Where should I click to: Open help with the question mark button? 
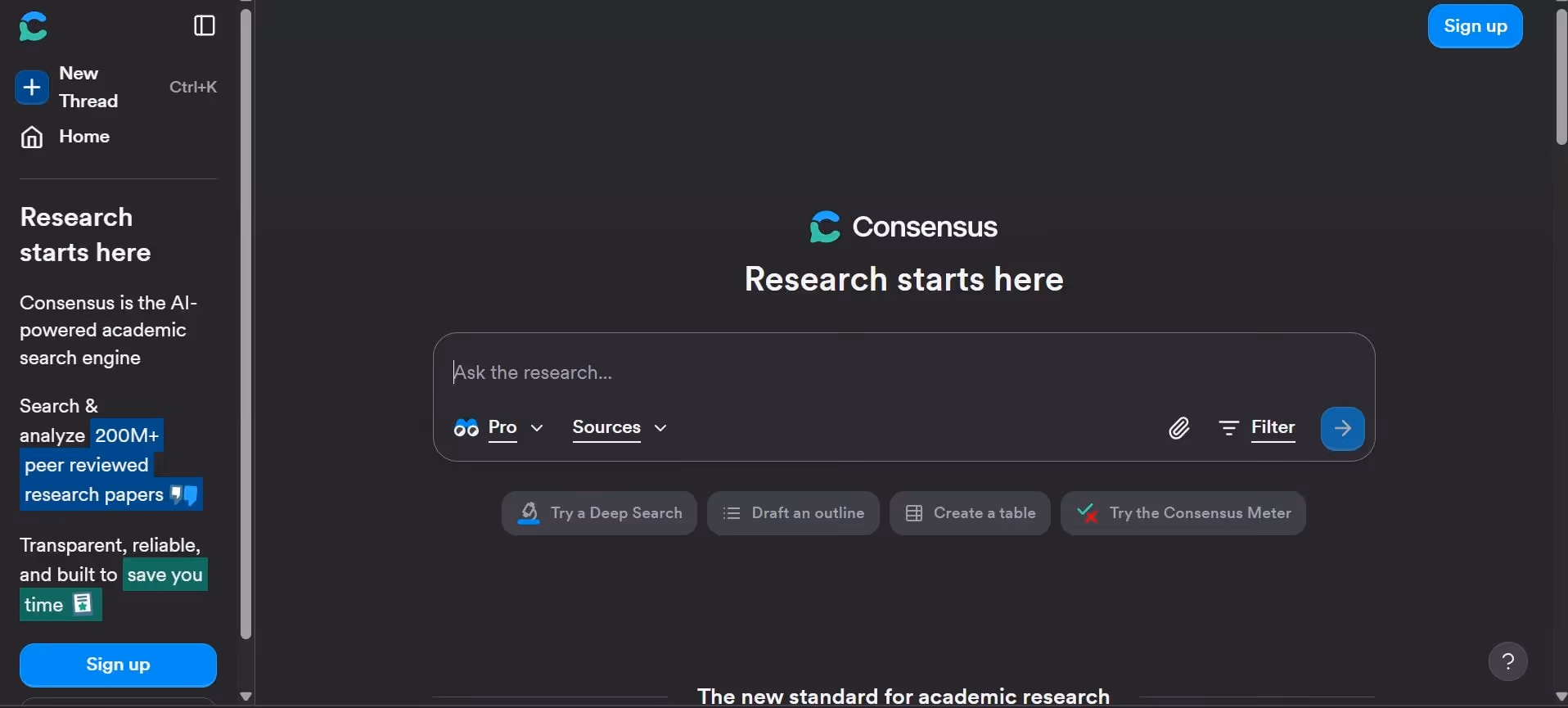coord(1508,661)
